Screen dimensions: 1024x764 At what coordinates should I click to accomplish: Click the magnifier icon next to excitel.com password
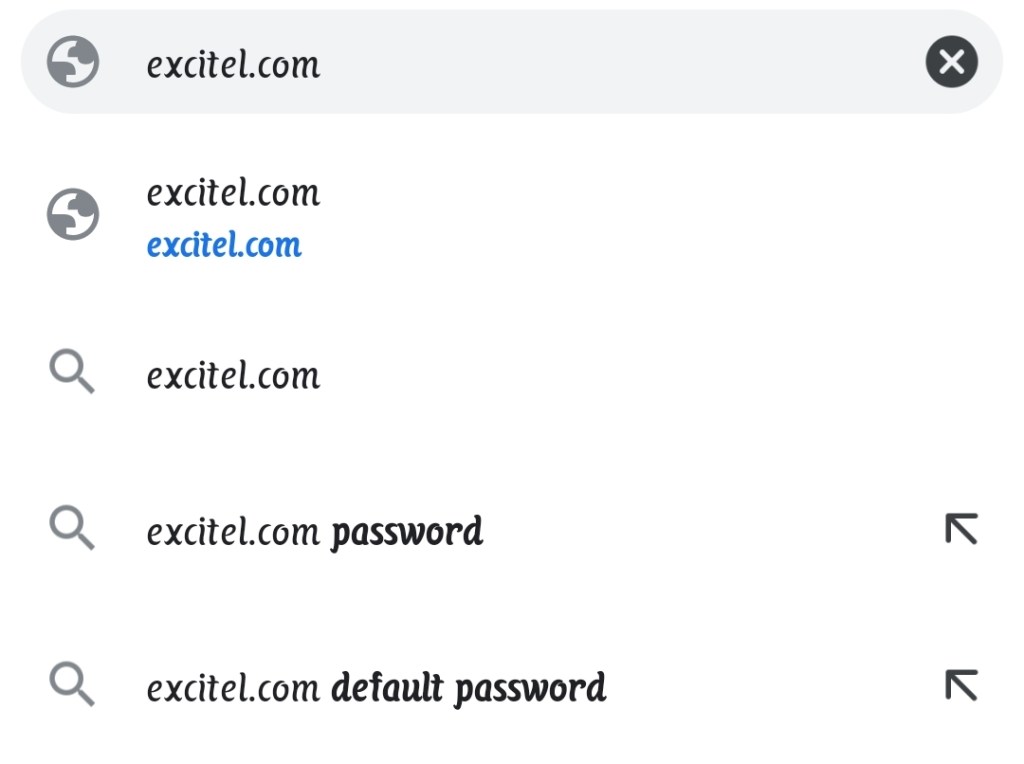72,529
